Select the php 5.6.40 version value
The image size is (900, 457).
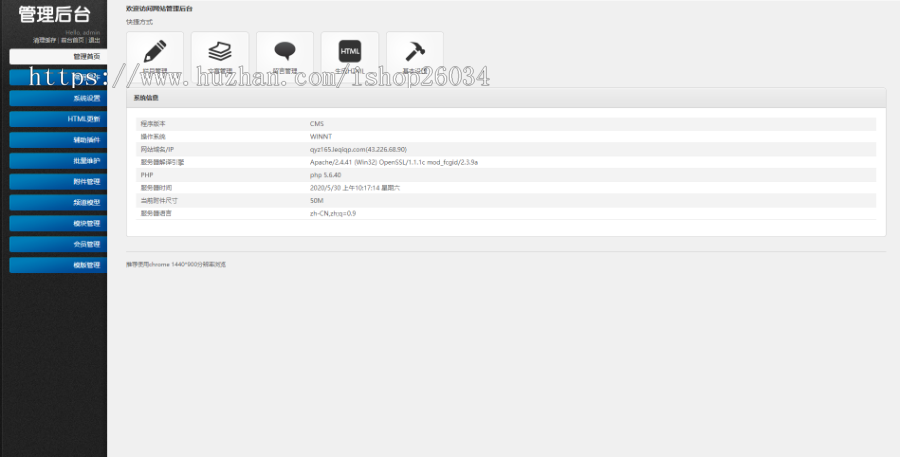point(325,175)
